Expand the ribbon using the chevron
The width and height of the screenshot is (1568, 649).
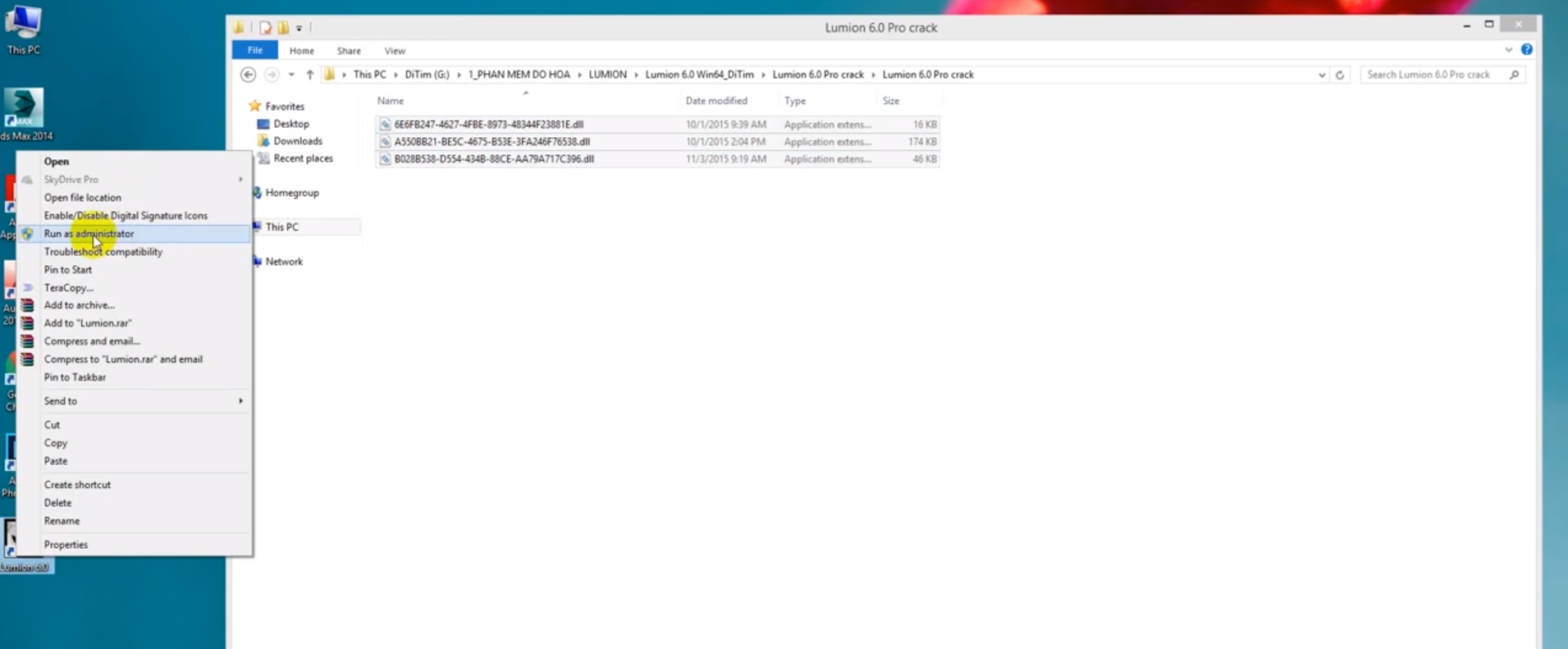(x=1508, y=50)
